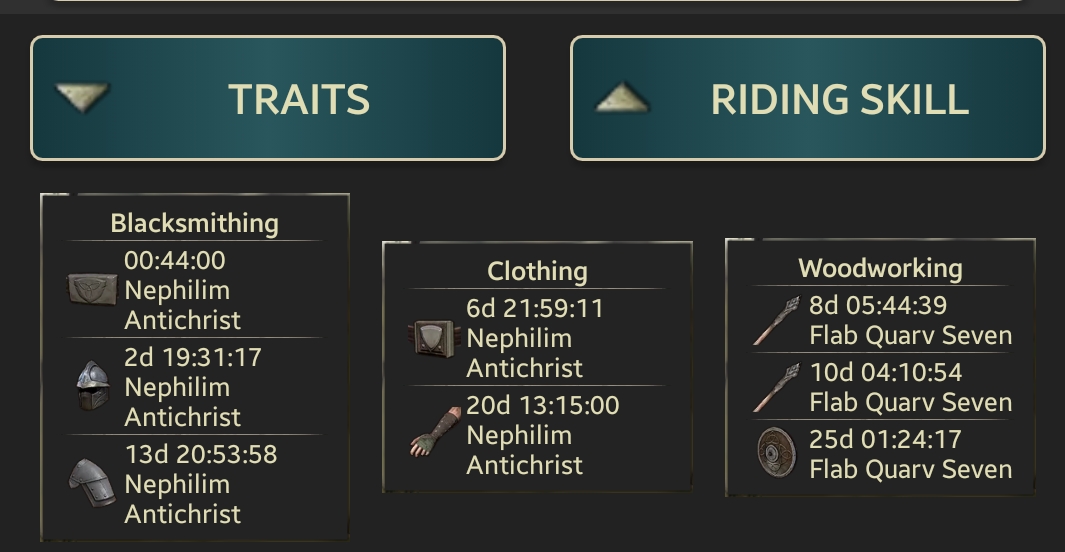This screenshot has height=552, width=1065.
Task: Click the belt pouch icon under Blacksmithing
Action: pos(92,289)
